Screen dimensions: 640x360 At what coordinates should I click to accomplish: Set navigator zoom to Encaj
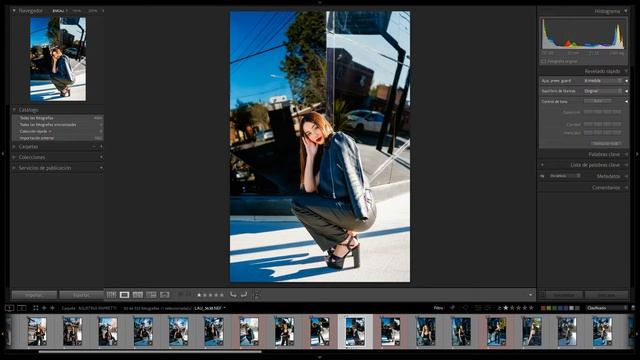58,11
